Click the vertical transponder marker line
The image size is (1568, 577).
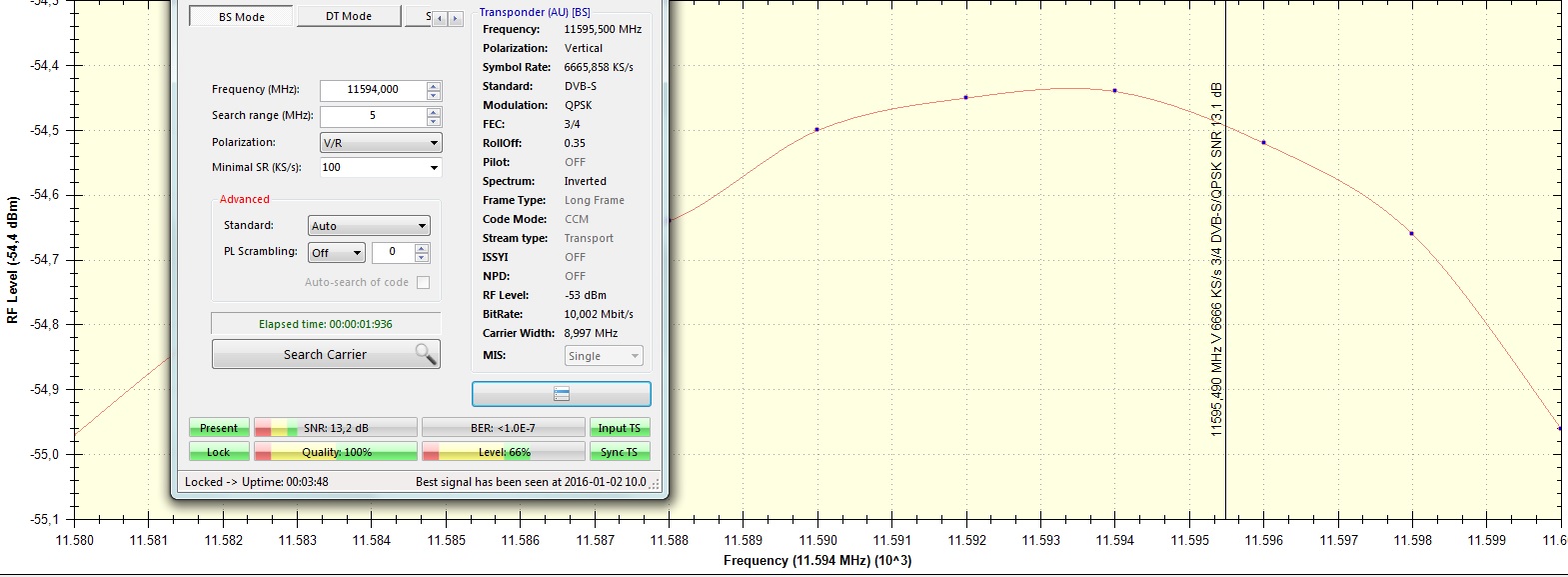tap(1226, 260)
